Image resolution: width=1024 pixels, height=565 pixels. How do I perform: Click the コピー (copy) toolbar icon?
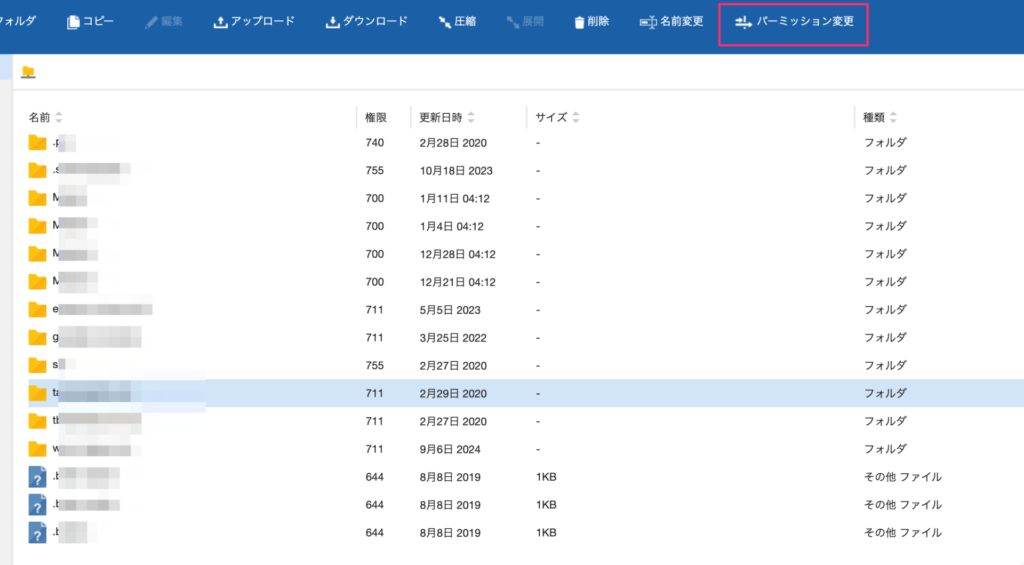tap(73, 22)
